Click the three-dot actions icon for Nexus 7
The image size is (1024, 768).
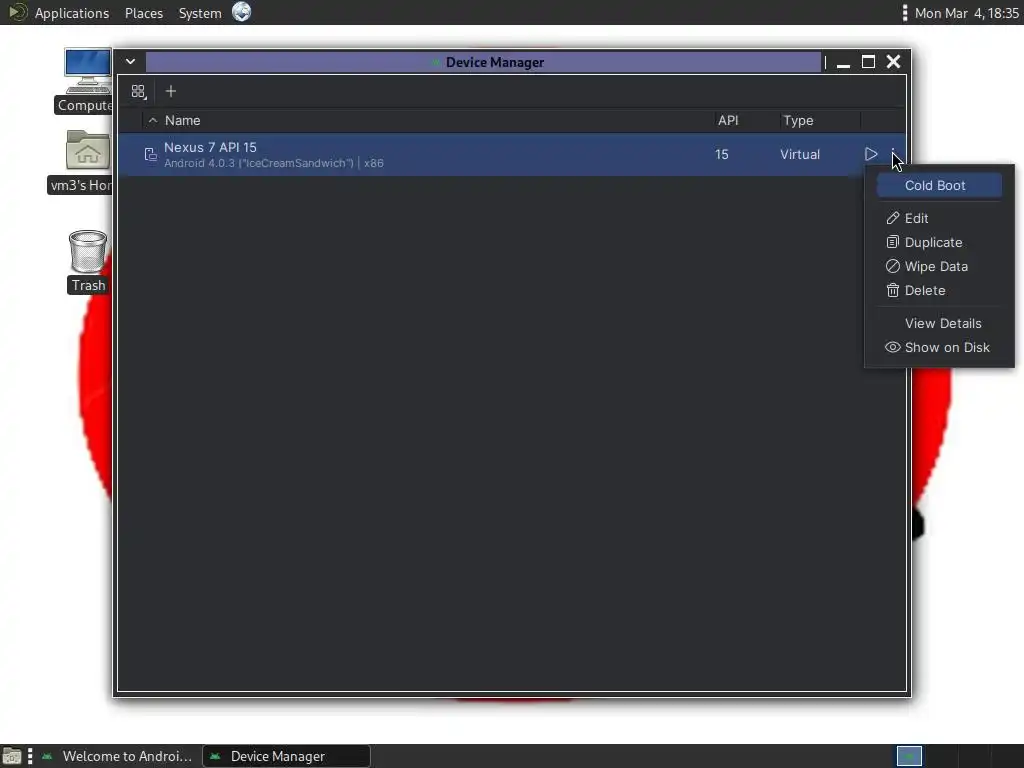click(x=893, y=154)
